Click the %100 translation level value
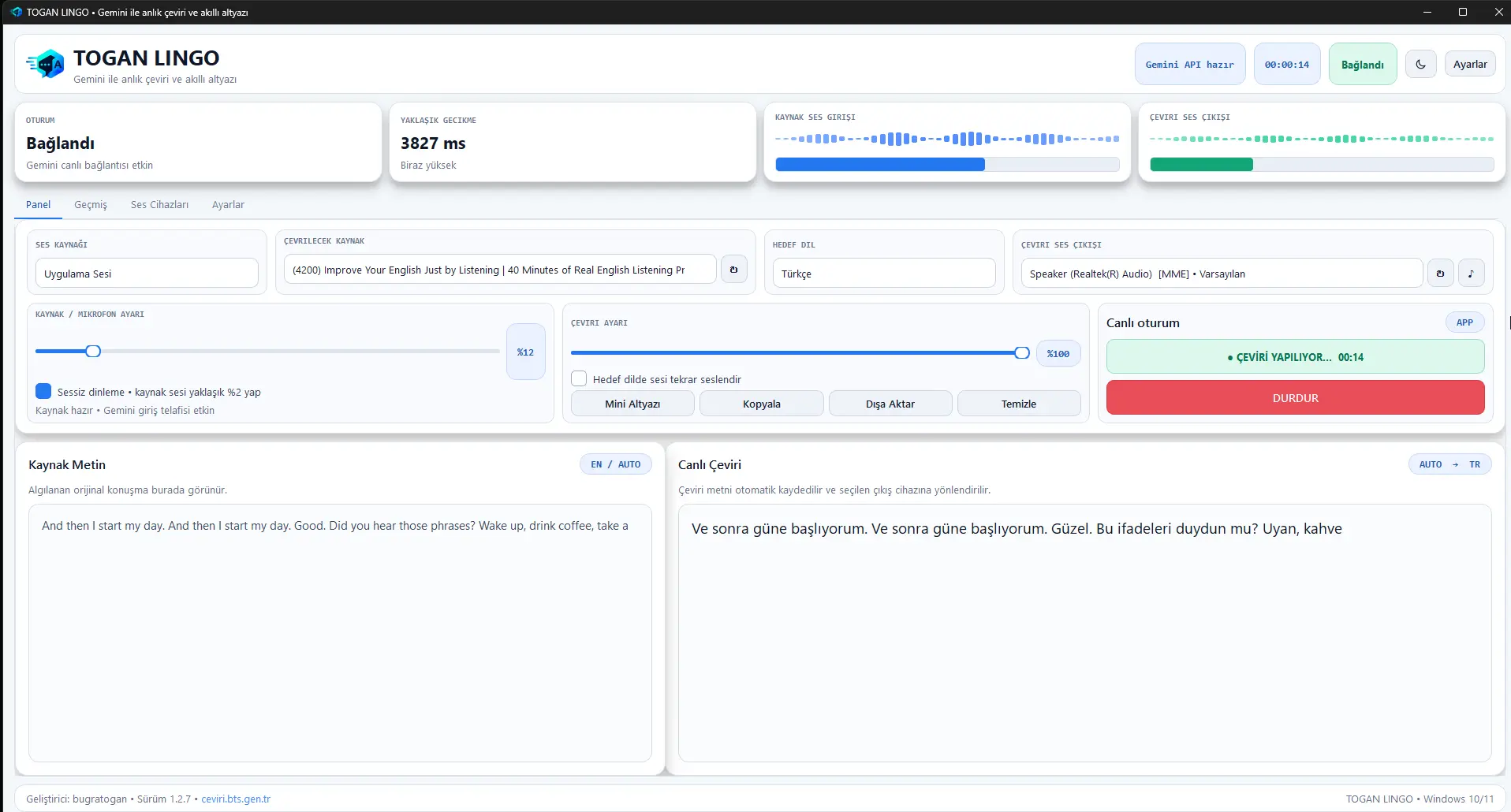Viewport: 1511px width, 812px height. (x=1058, y=353)
